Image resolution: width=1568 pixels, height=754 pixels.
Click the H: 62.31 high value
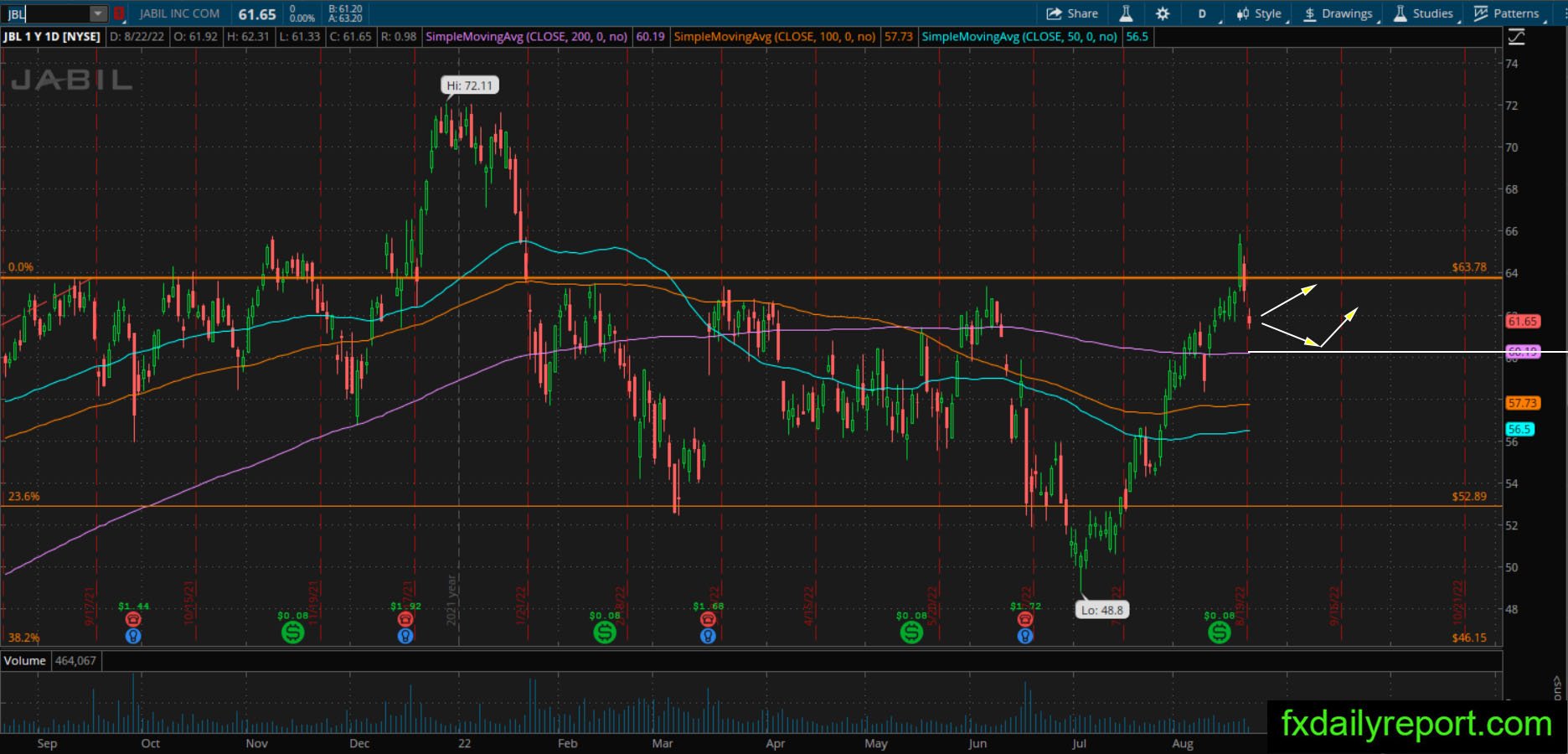[248, 37]
